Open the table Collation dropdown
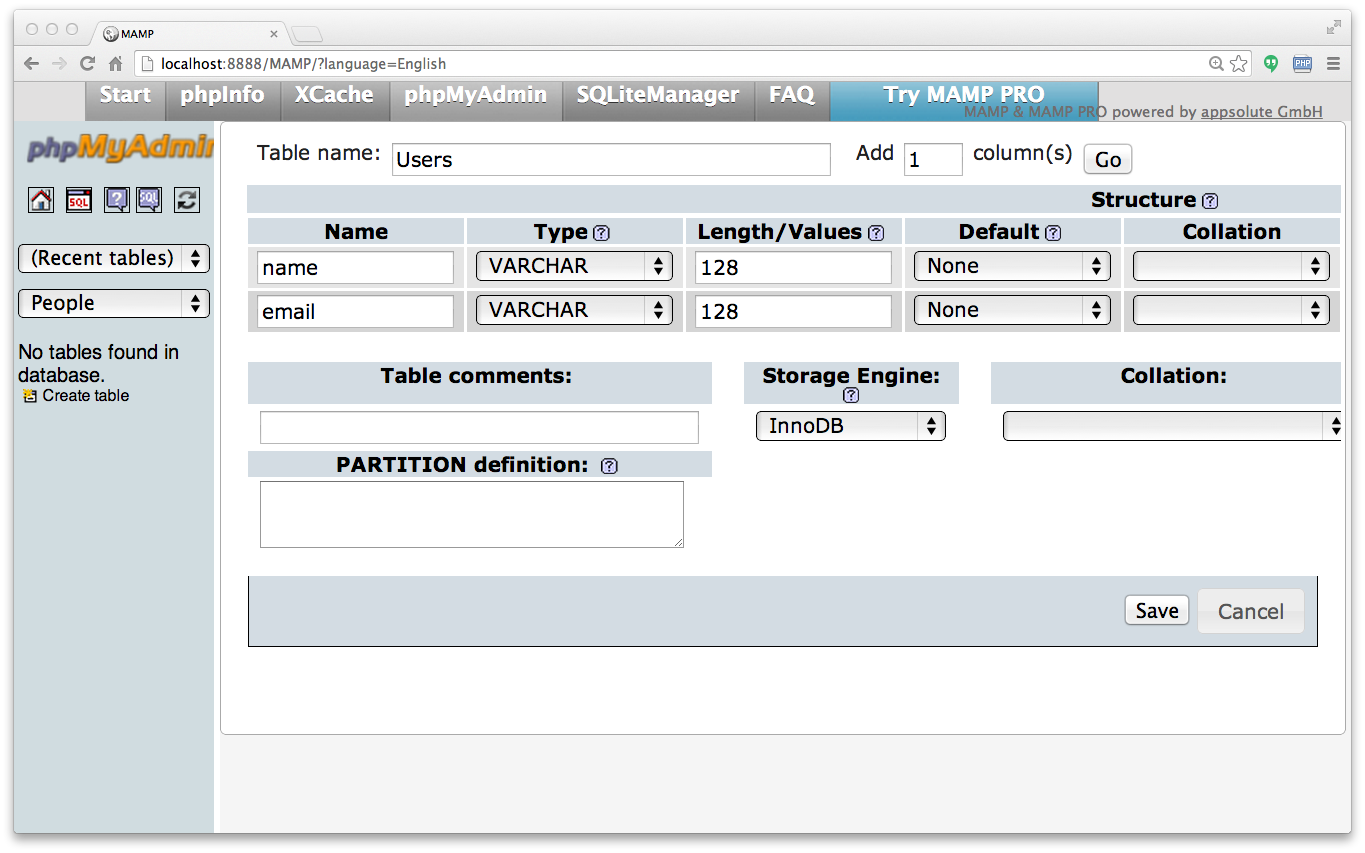Viewport: 1365px width, 853px height. pyautogui.click(x=1172, y=426)
